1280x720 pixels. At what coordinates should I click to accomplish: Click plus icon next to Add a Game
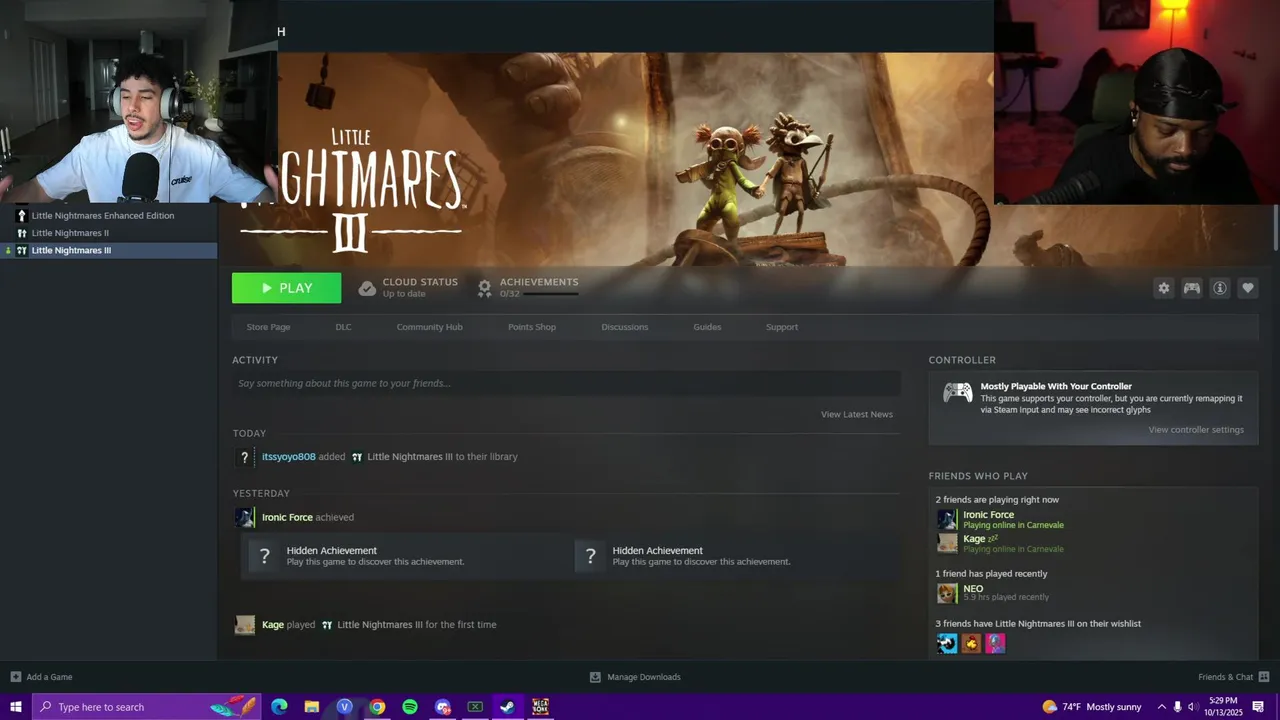[x=15, y=677]
